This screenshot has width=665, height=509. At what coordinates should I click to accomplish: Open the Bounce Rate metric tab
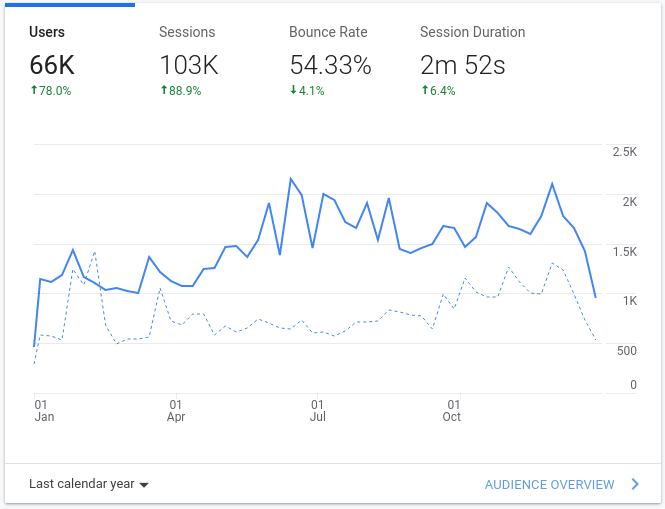point(329,32)
